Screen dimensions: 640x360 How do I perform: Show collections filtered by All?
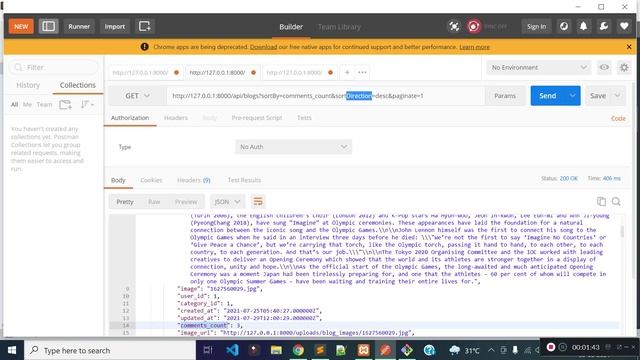click(14, 104)
